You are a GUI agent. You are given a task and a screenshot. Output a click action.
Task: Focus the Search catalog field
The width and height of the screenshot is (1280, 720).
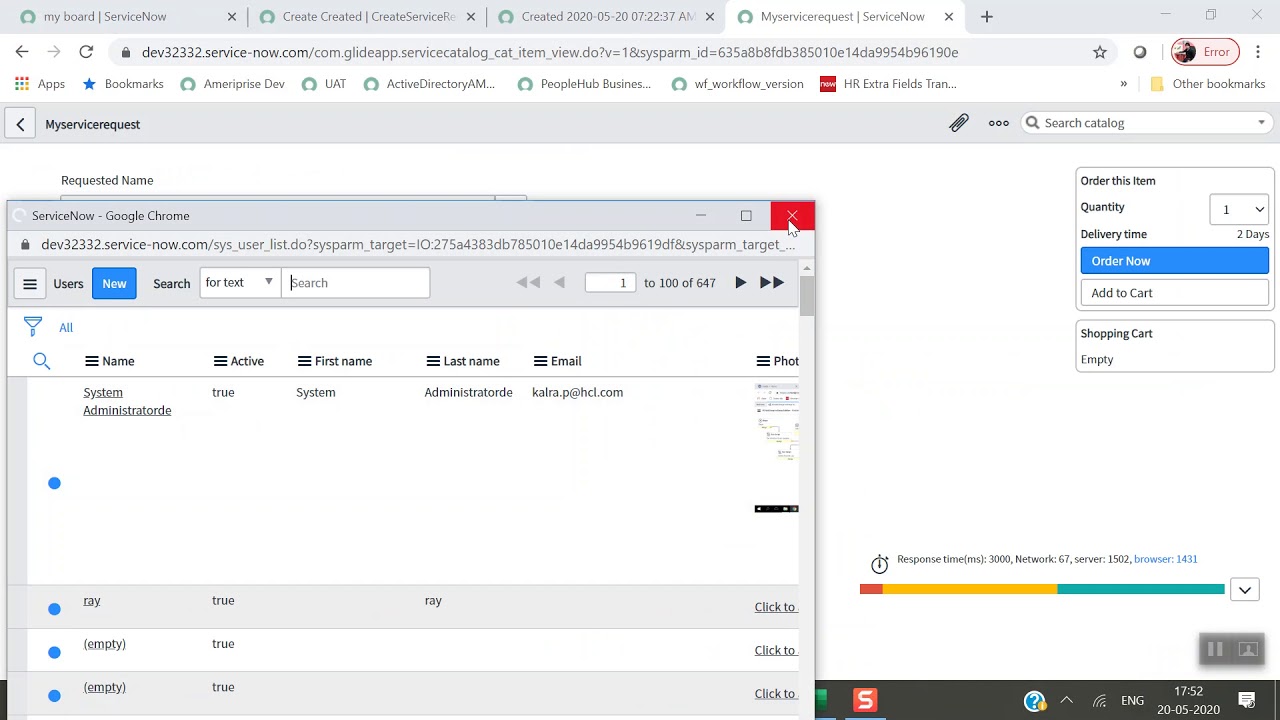pos(1147,123)
